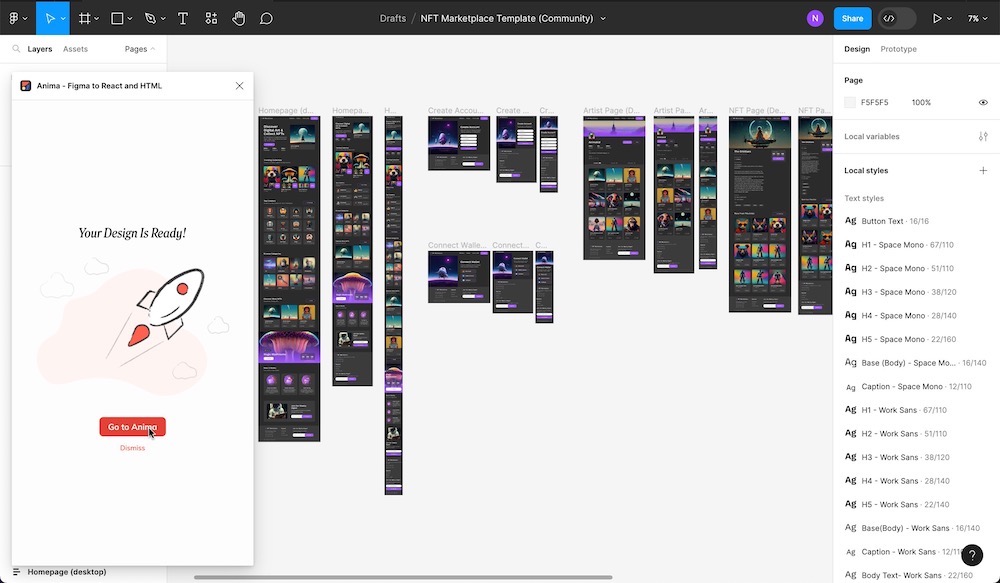Switch to the Prototype tab

[898, 49]
